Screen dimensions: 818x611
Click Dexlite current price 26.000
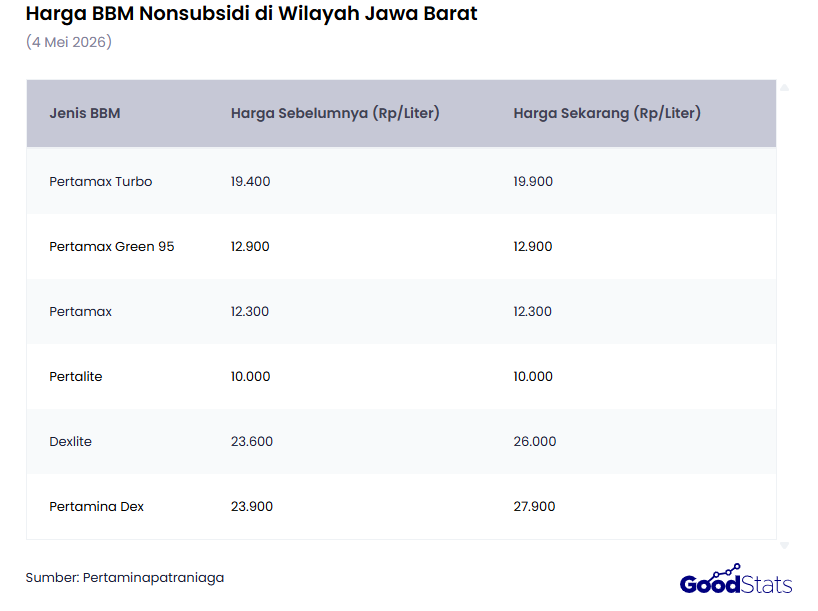[x=535, y=441]
